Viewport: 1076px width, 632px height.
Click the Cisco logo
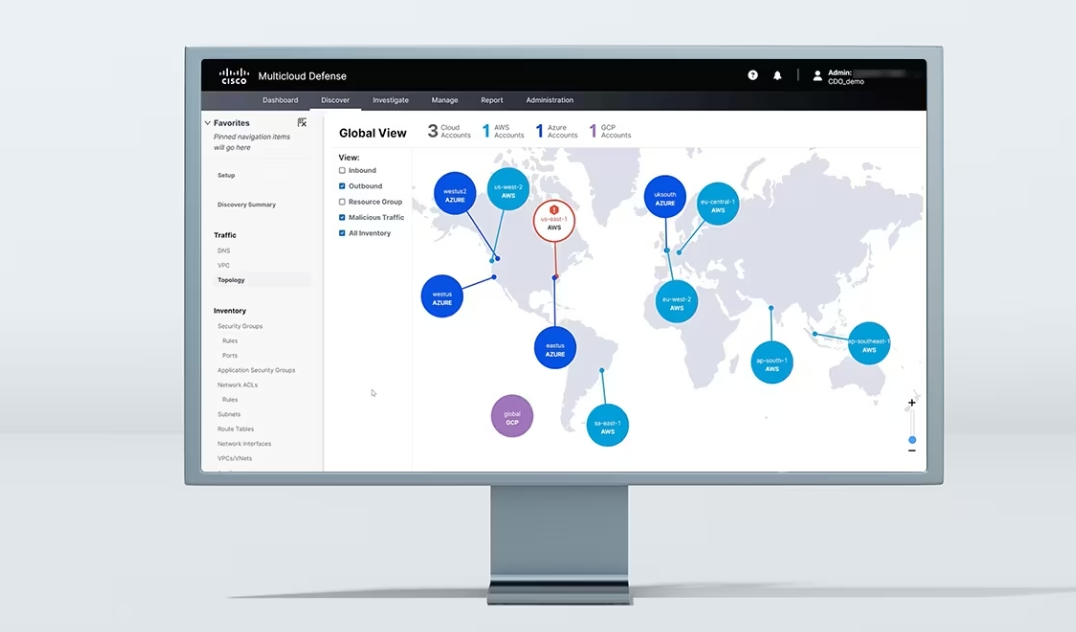tap(234, 76)
